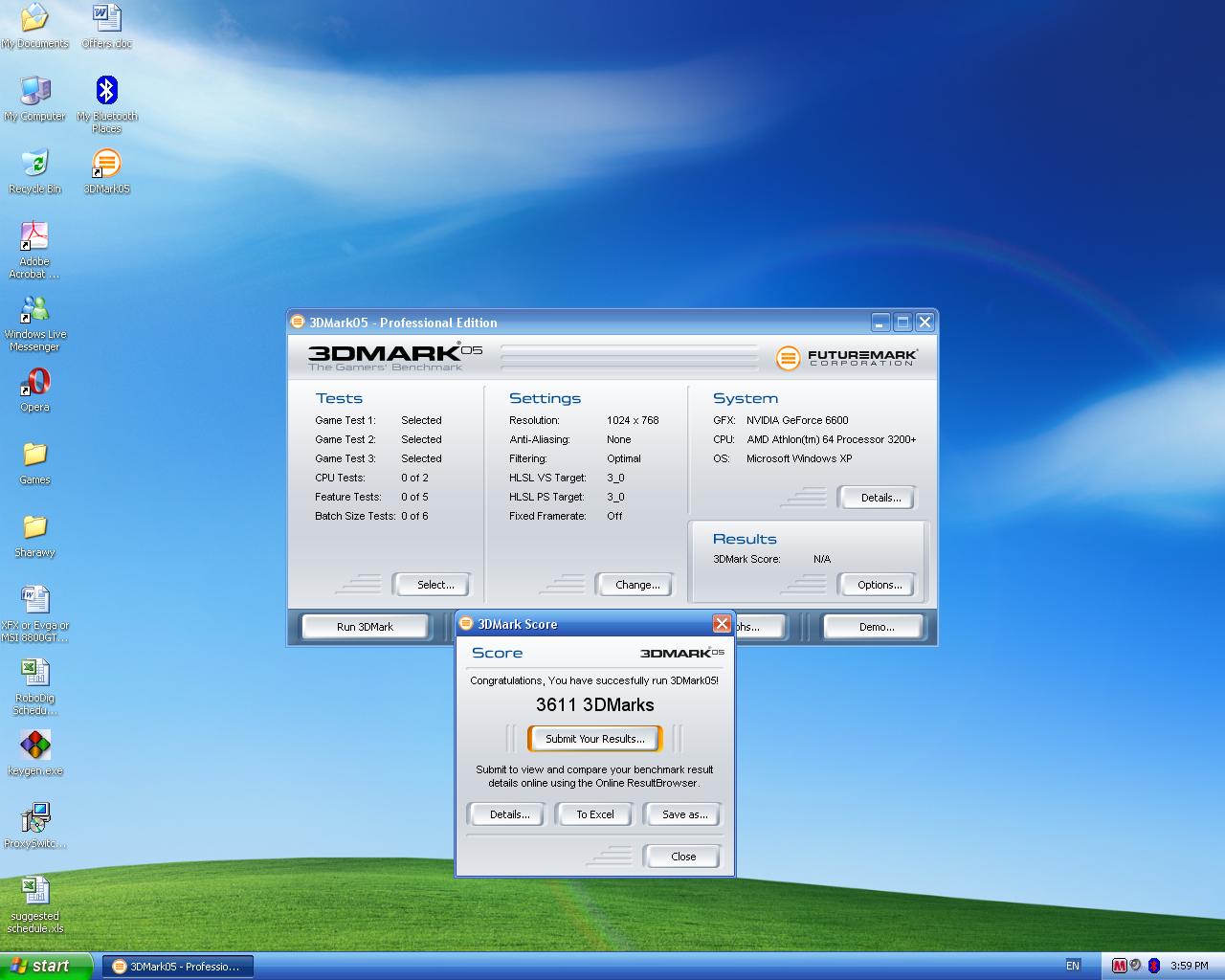Select the Recycle Bin icon
Image resolution: width=1225 pixels, height=980 pixels.
pos(34,171)
